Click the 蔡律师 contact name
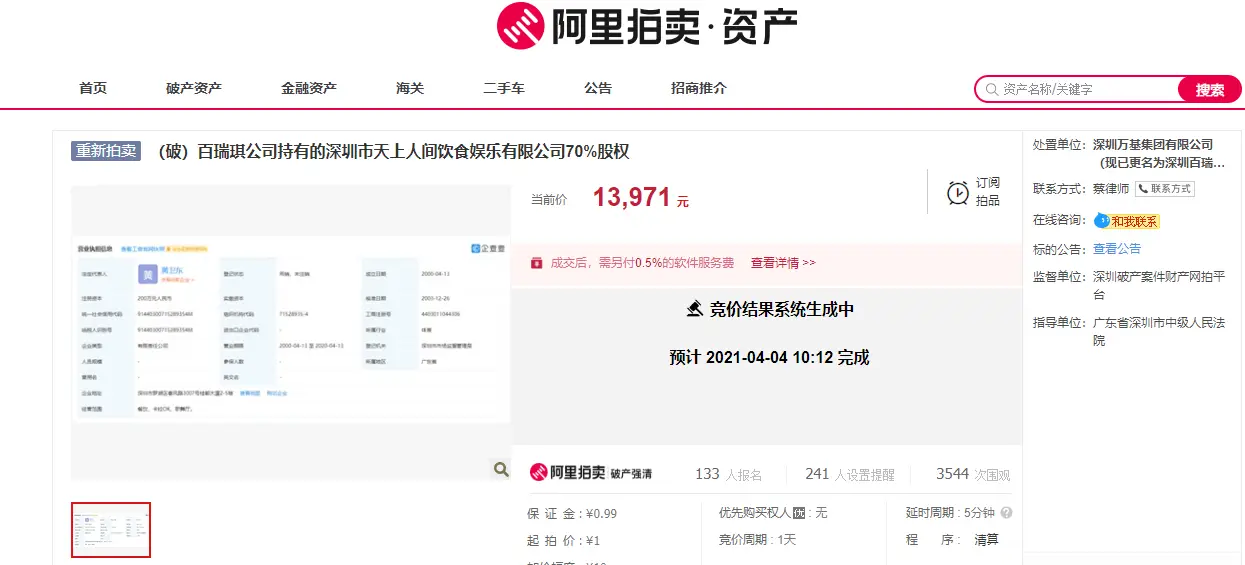The height and width of the screenshot is (565, 1245). point(1111,188)
